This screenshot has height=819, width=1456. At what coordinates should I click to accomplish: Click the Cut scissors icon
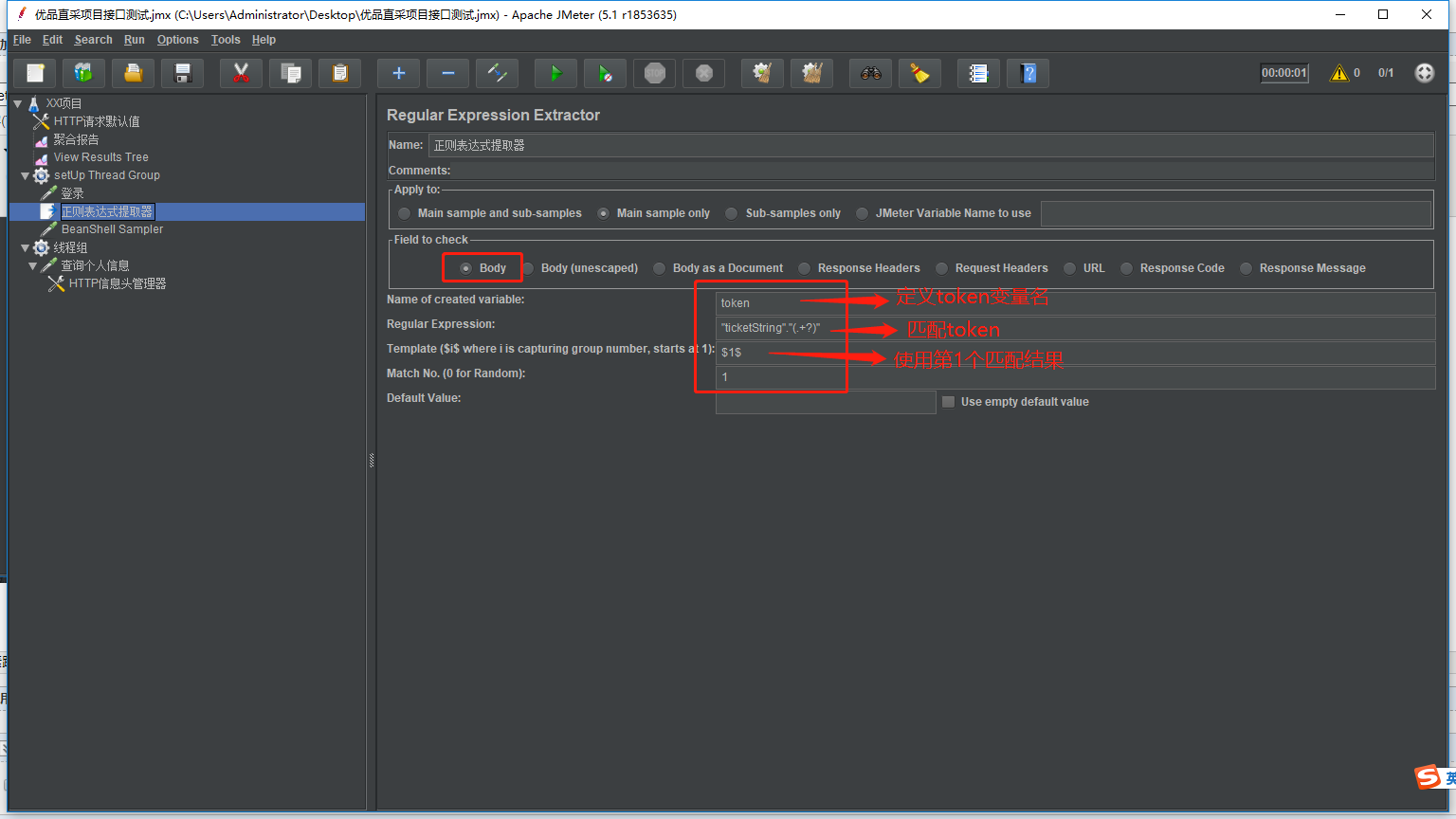(242, 73)
